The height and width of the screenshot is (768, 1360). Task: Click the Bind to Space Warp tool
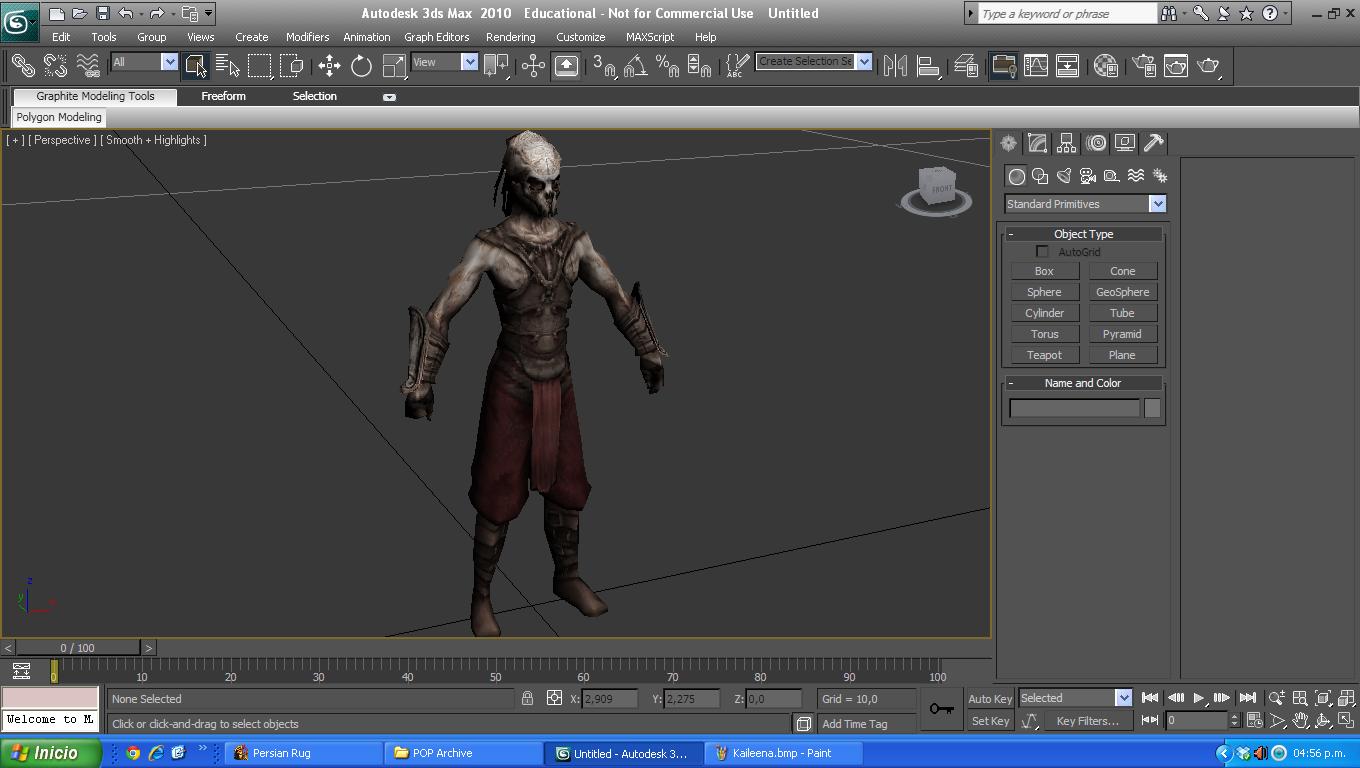pyautogui.click(x=88, y=66)
